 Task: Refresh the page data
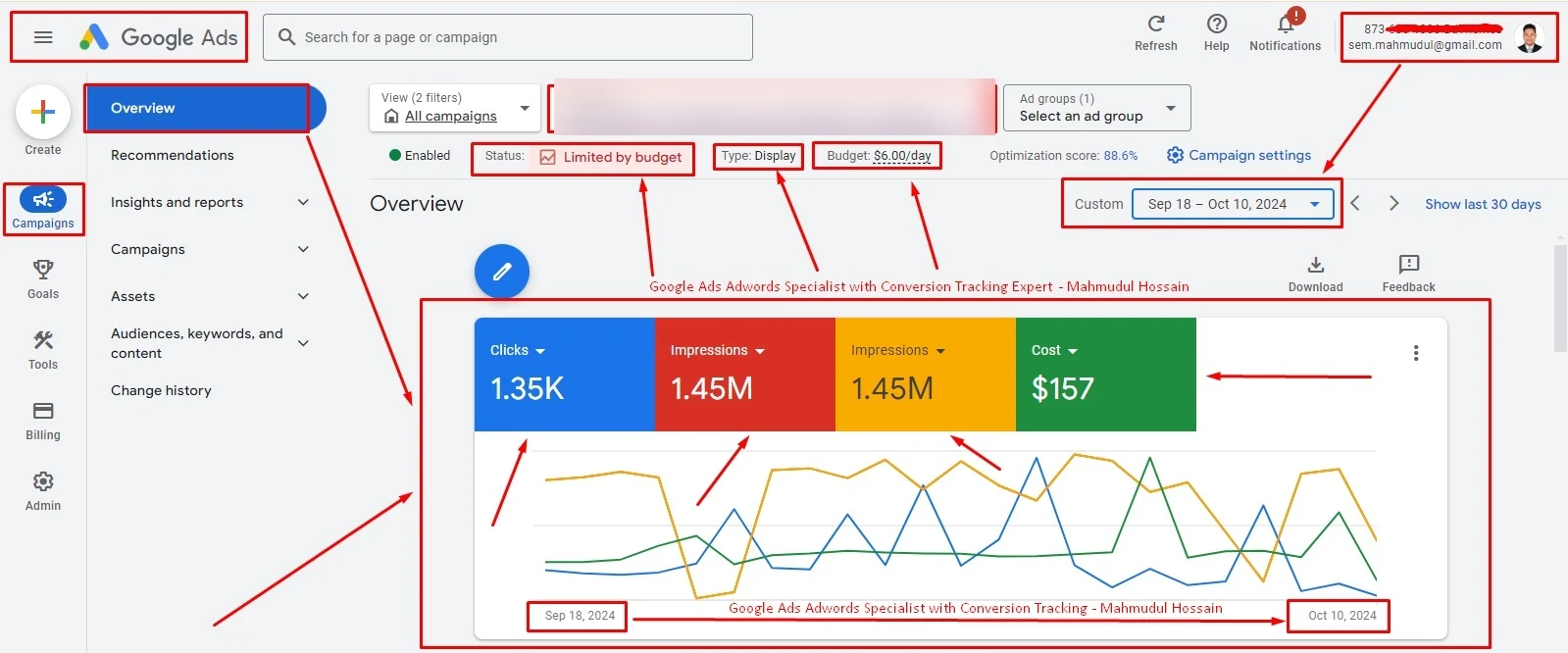point(1156,32)
